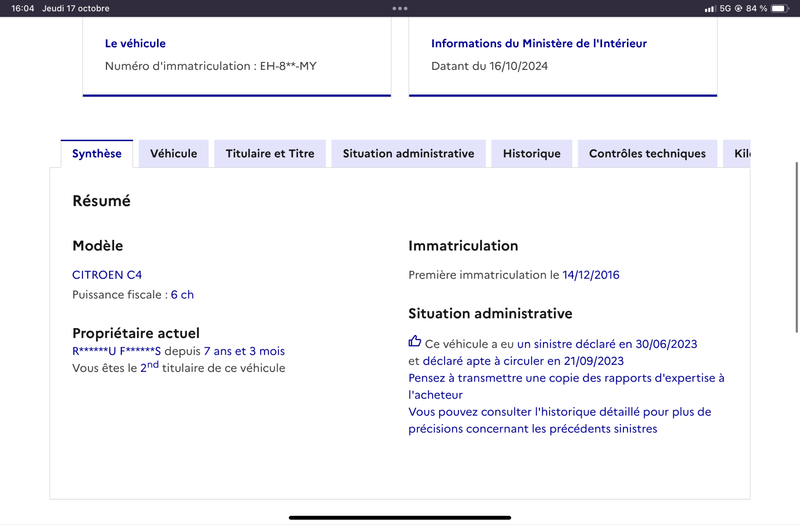Image resolution: width=800 pixels, height=525 pixels.
Task: Switch to the Historique tab
Action: point(532,154)
